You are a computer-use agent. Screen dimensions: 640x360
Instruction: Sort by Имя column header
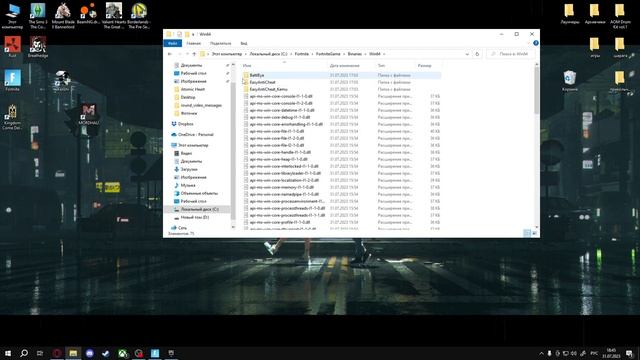pos(247,66)
